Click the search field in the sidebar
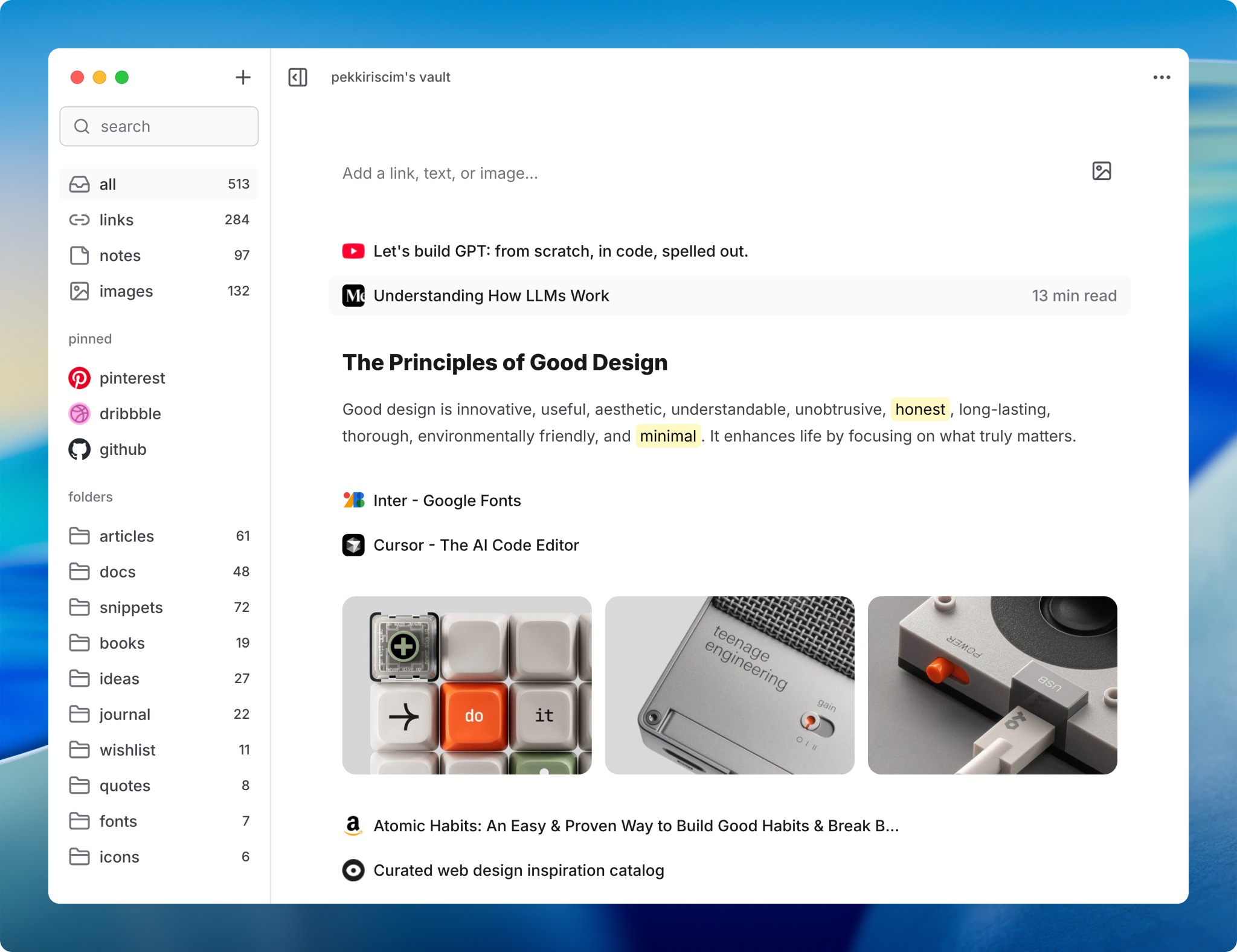 [x=159, y=126]
